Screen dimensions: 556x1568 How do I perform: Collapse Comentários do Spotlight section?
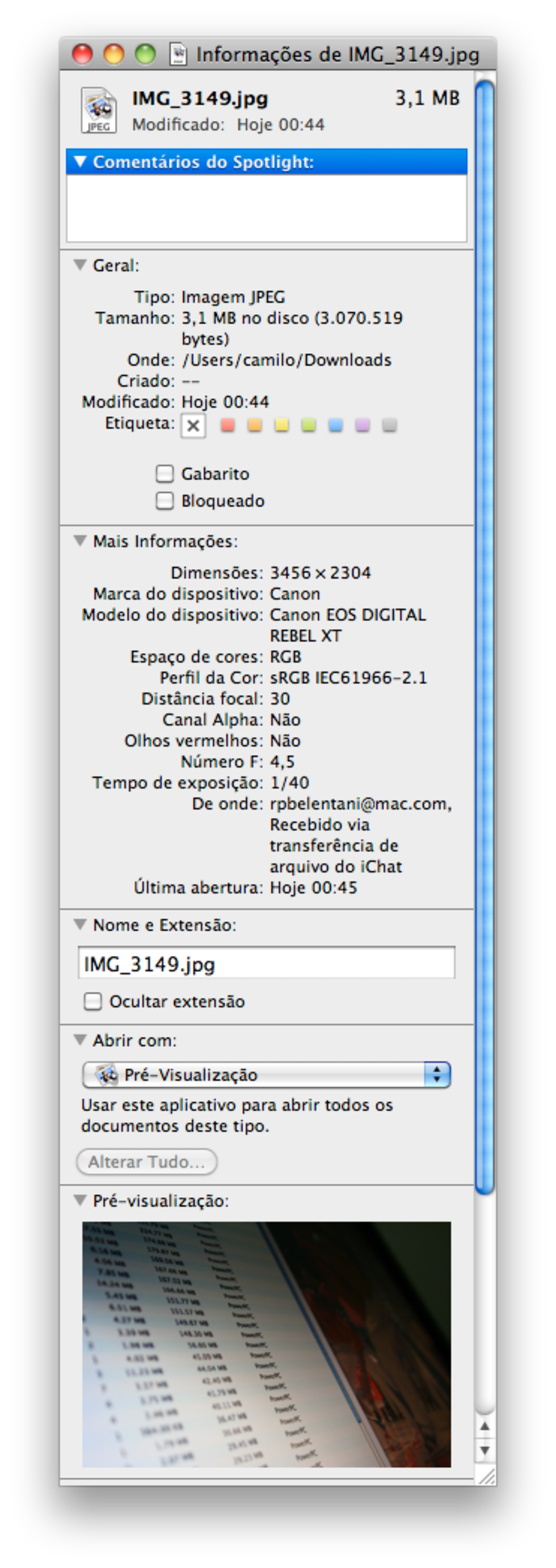pyautogui.click(x=79, y=162)
